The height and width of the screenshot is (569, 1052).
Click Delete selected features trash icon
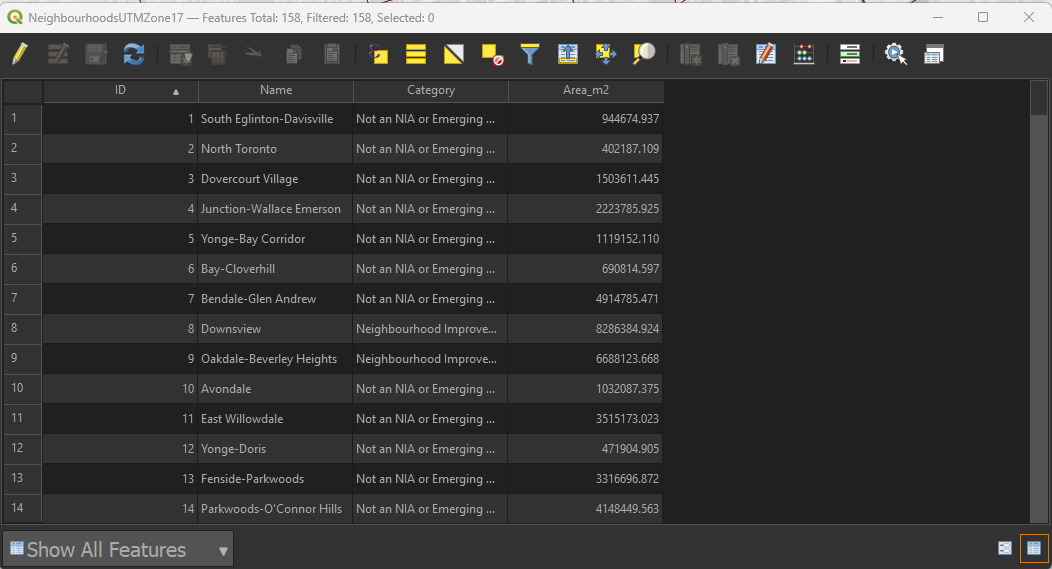(x=217, y=54)
